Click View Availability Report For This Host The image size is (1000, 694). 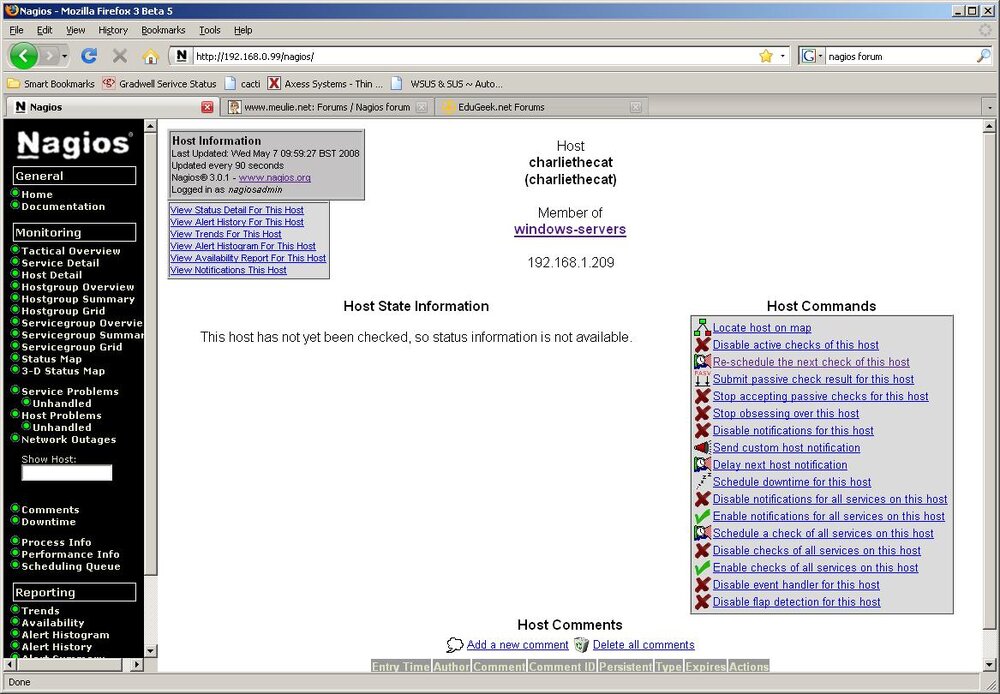click(248, 258)
